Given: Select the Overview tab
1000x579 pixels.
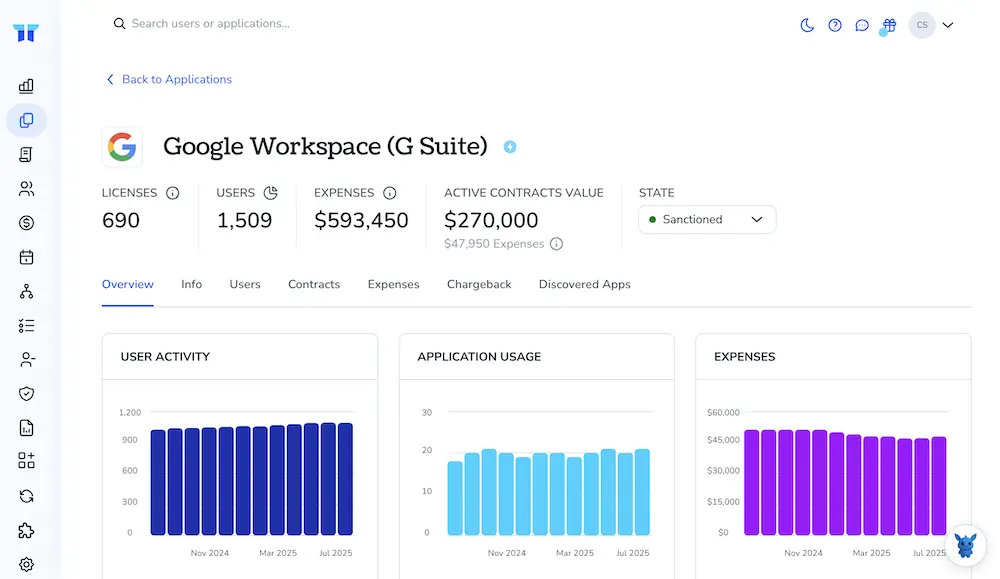Looking at the screenshot, I should 128,284.
